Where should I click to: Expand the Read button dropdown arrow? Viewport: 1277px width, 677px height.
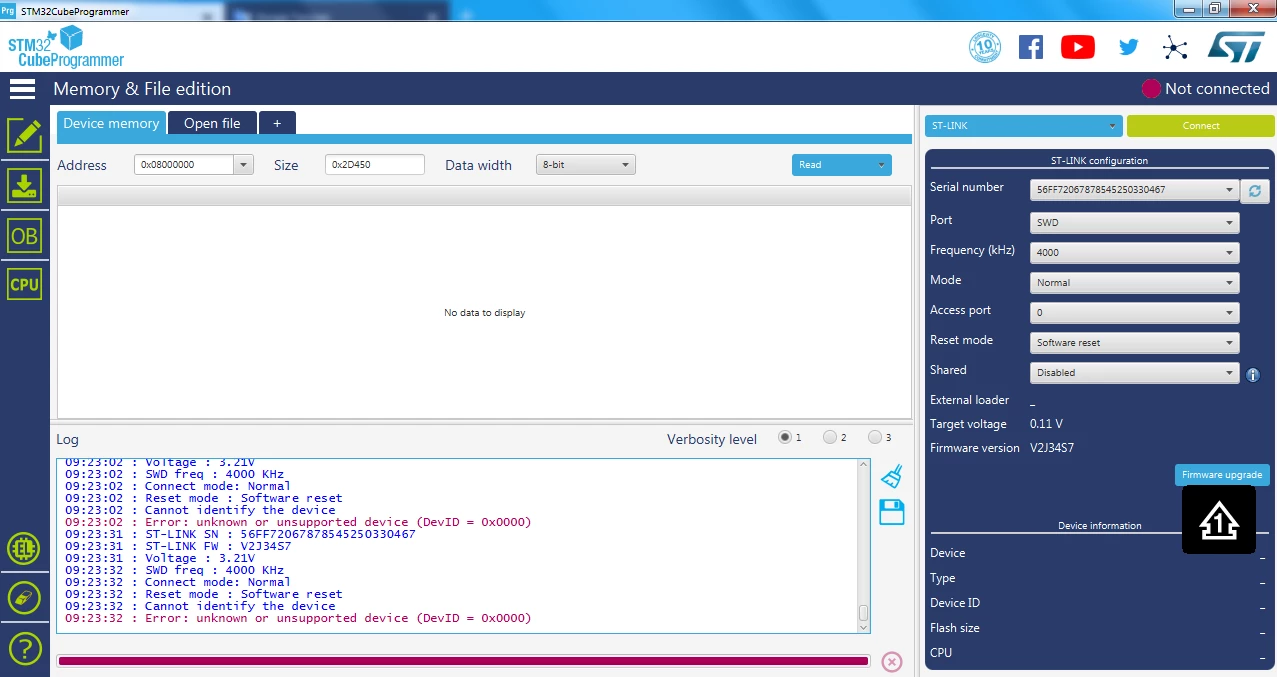tap(881, 165)
